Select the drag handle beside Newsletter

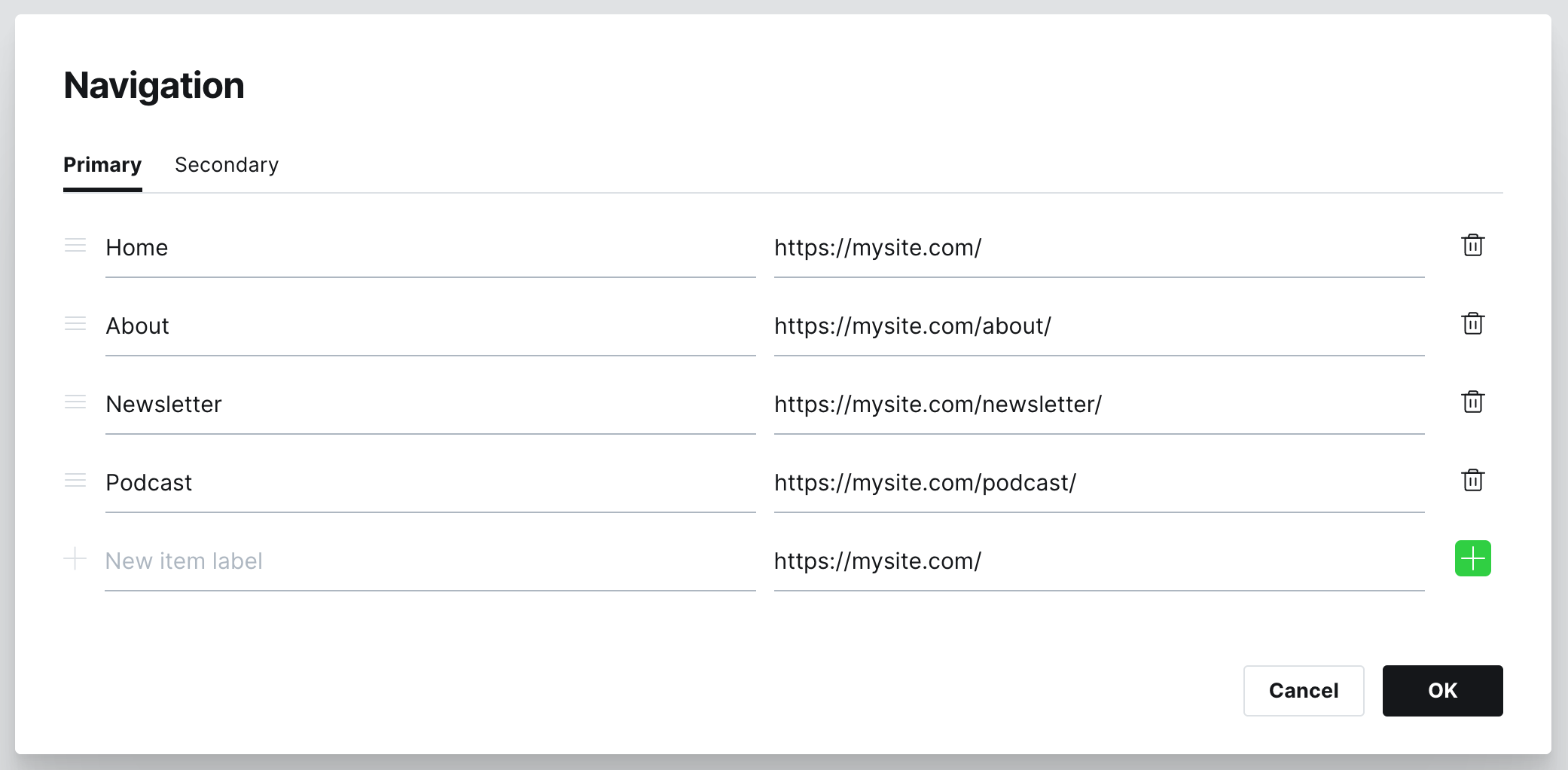pyautogui.click(x=75, y=402)
